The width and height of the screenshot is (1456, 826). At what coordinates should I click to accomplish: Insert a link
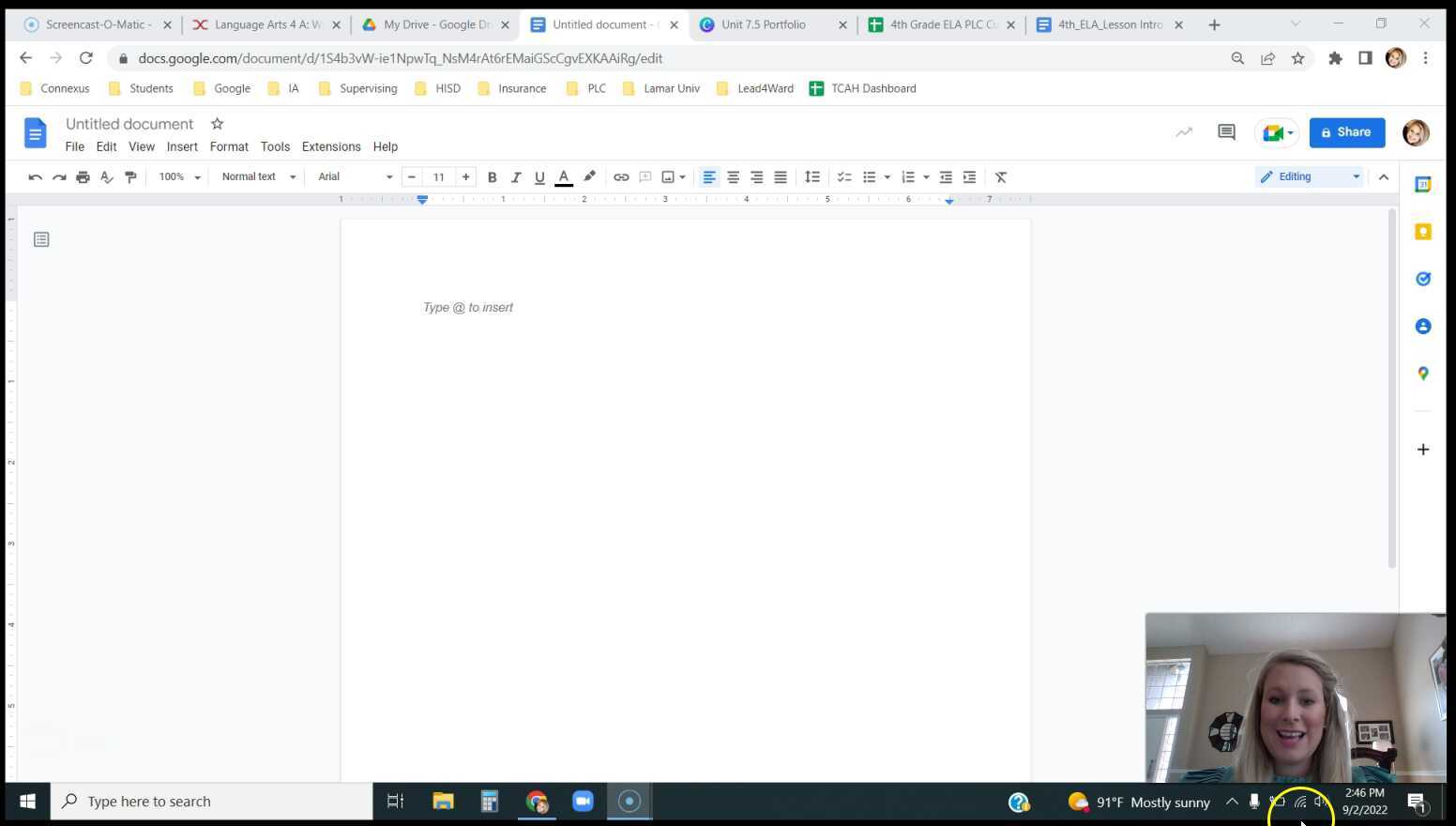[x=620, y=176]
